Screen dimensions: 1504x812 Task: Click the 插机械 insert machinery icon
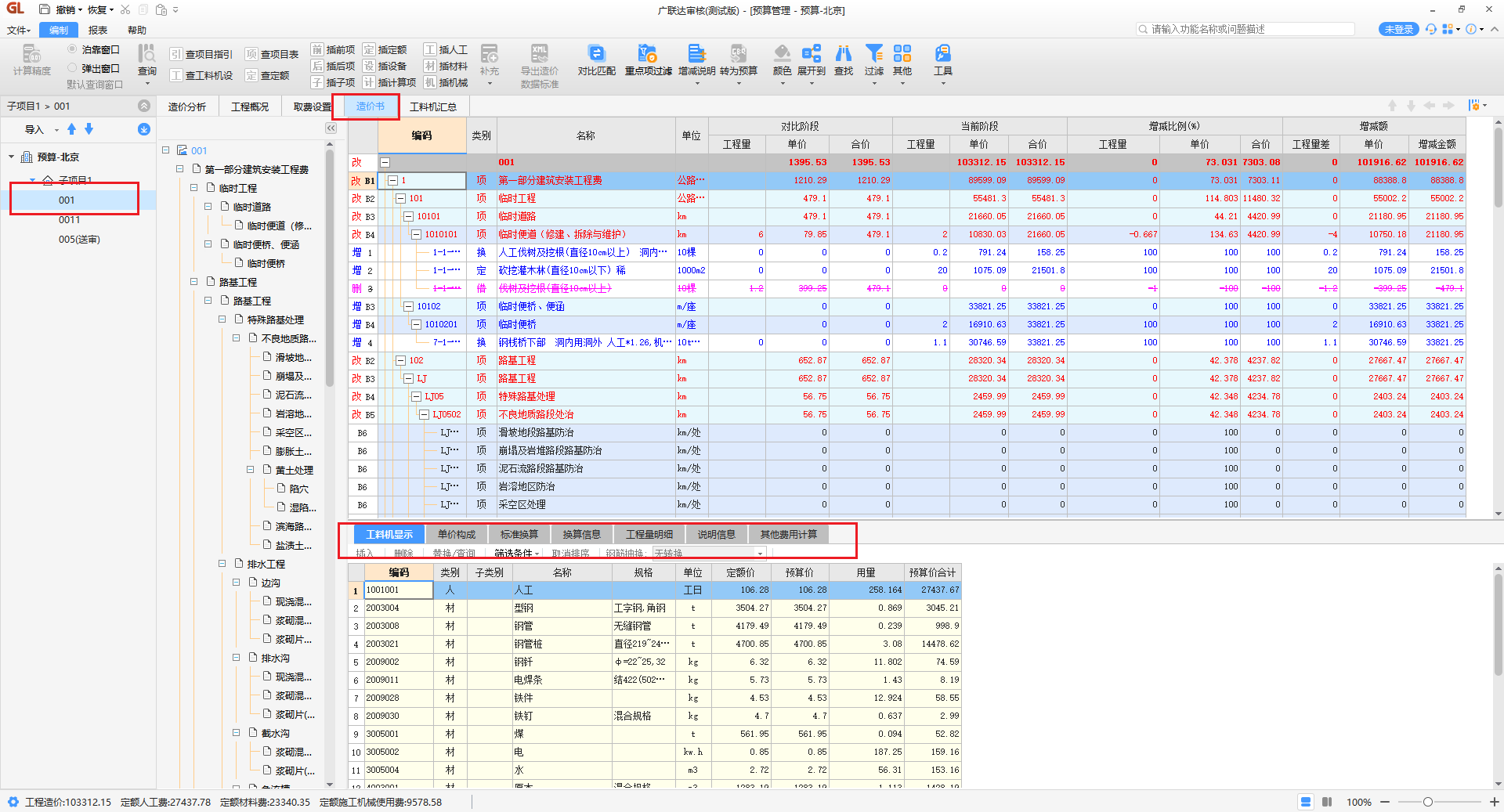pos(430,82)
